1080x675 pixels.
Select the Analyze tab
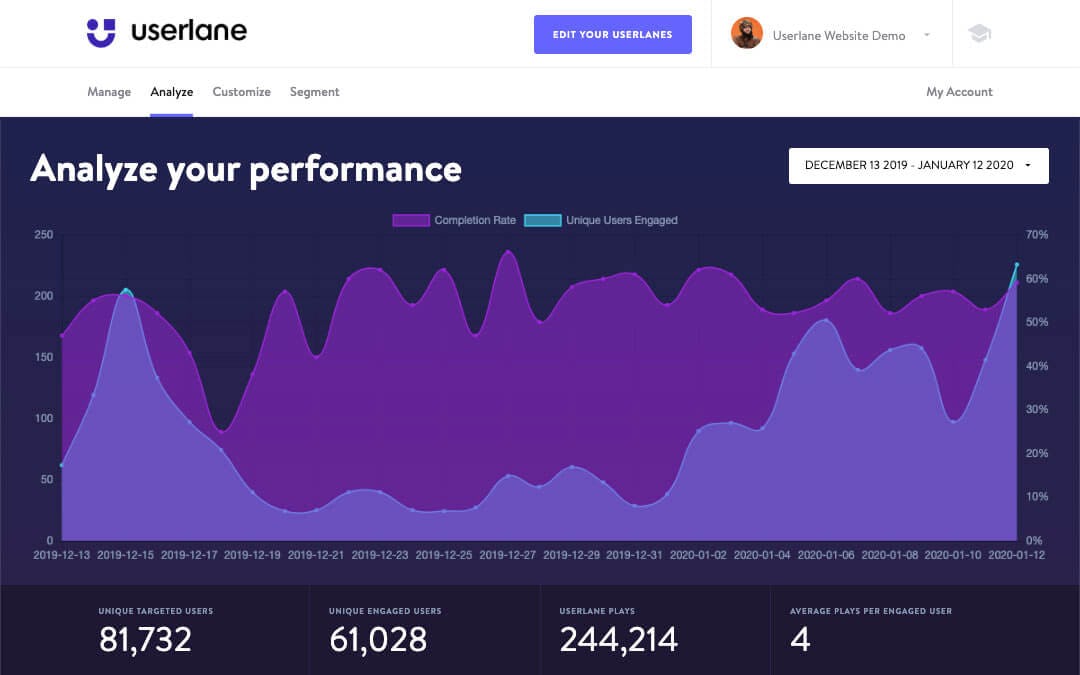point(171,91)
